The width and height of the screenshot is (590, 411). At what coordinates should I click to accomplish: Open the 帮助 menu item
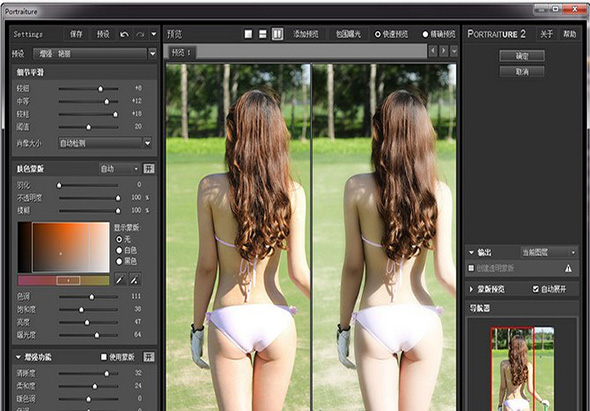click(x=570, y=34)
